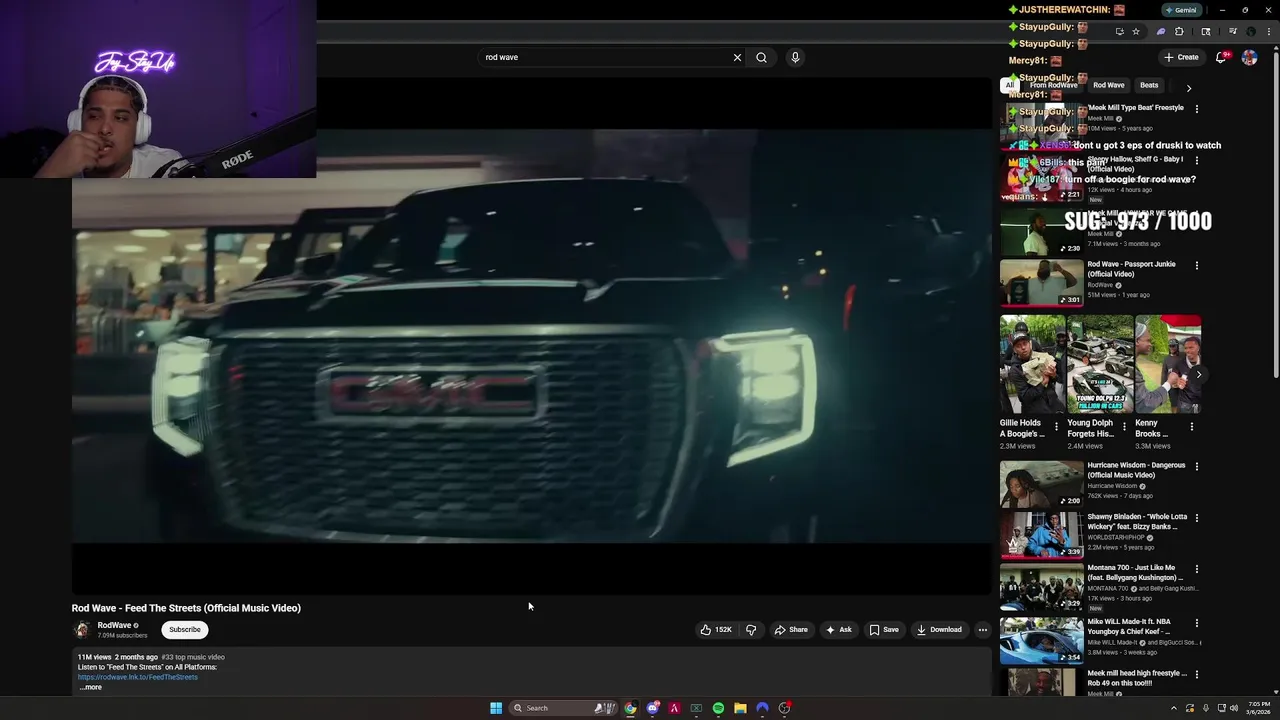The height and width of the screenshot is (720, 1280).
Task: Open the Chrome extensions puzzle icon
Action: pos(1179,31)
